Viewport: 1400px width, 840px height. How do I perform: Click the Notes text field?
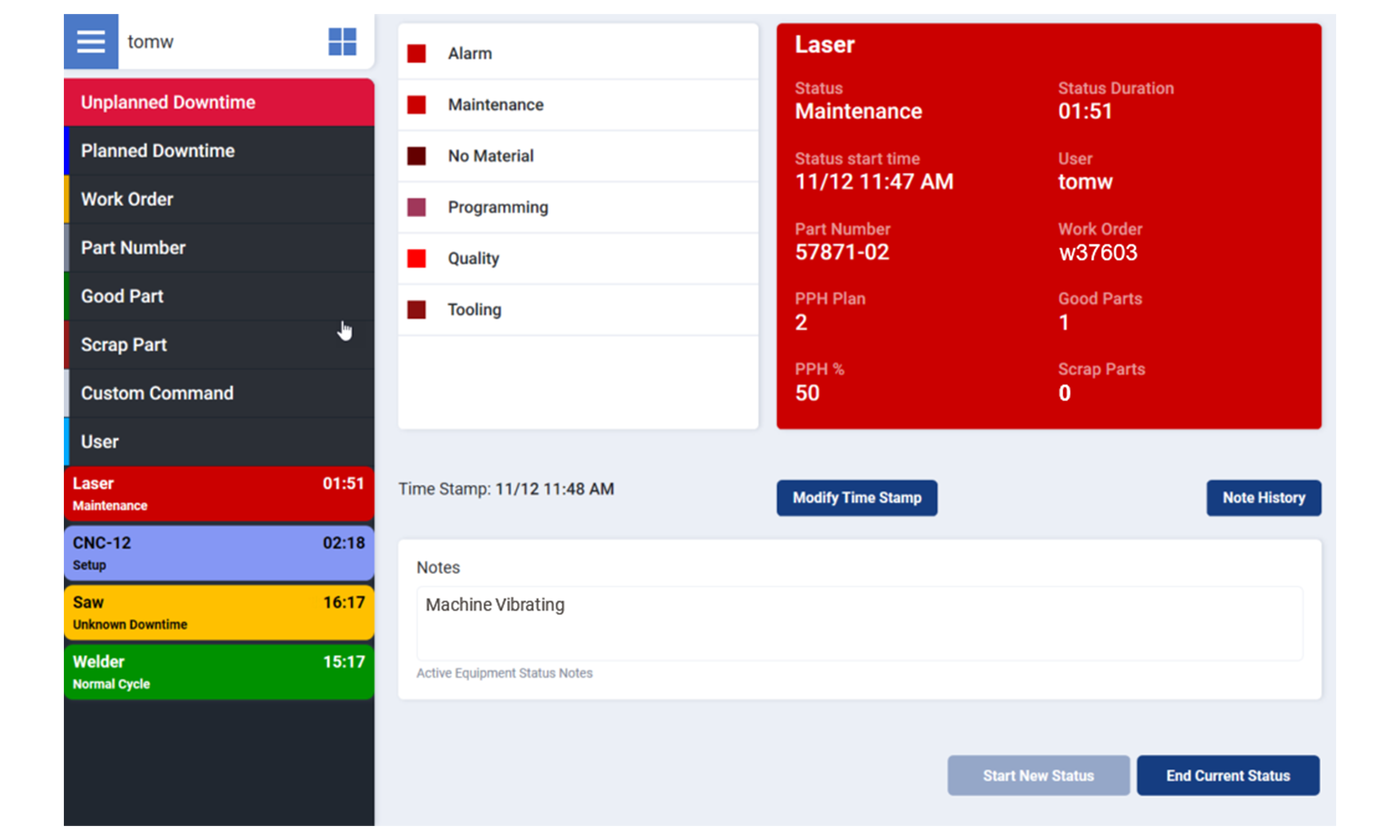tap(858, 623)
